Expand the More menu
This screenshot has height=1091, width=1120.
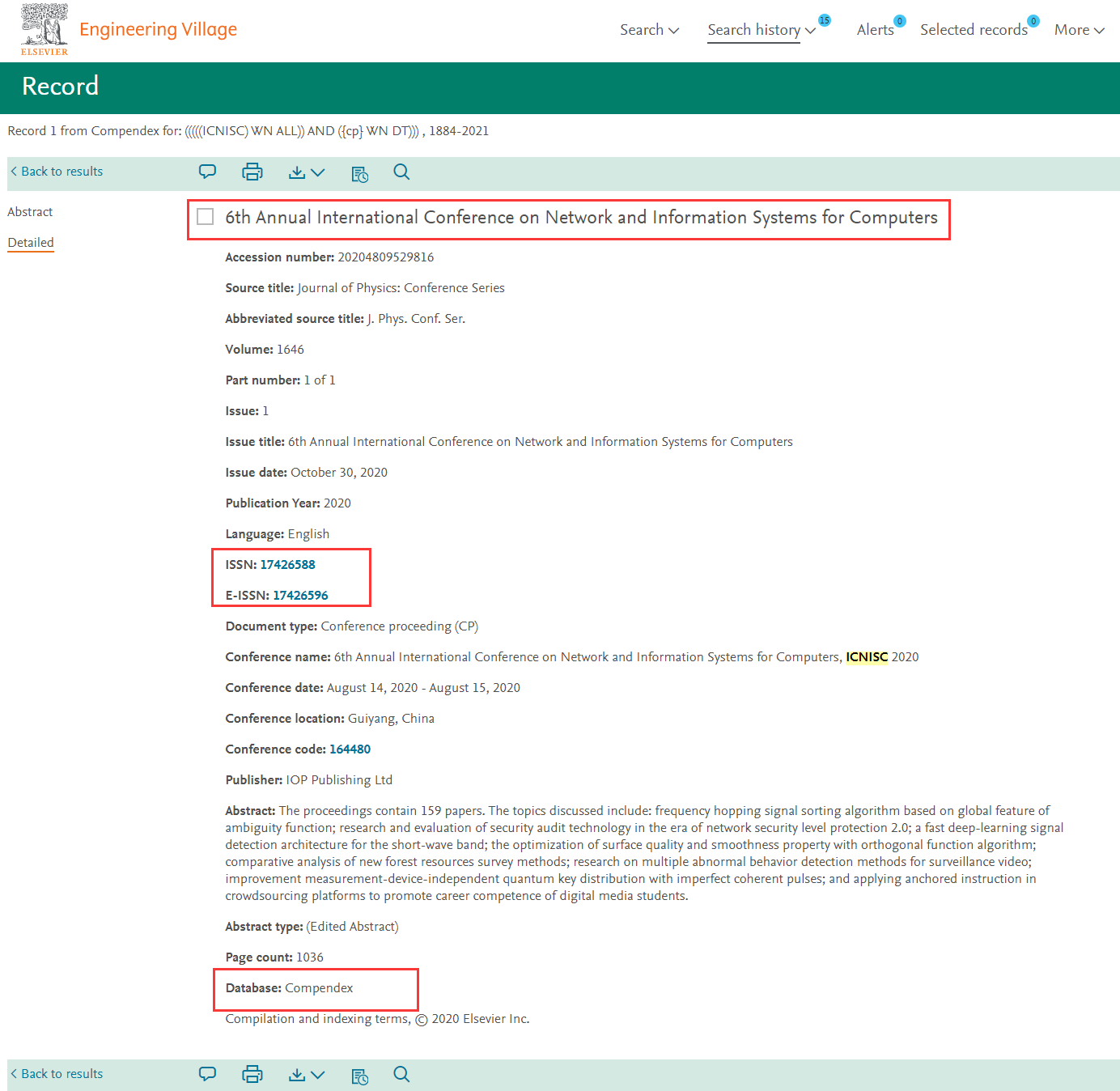coord(1080,30)
